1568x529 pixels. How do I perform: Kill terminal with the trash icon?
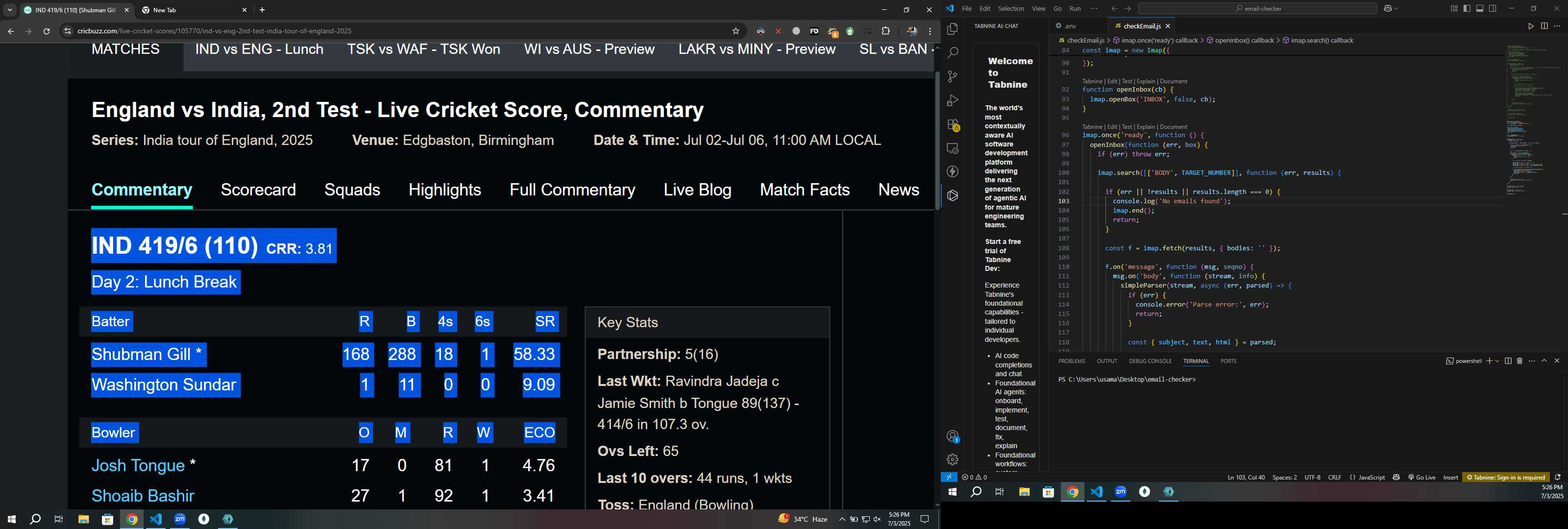(x=1519, y=361)
